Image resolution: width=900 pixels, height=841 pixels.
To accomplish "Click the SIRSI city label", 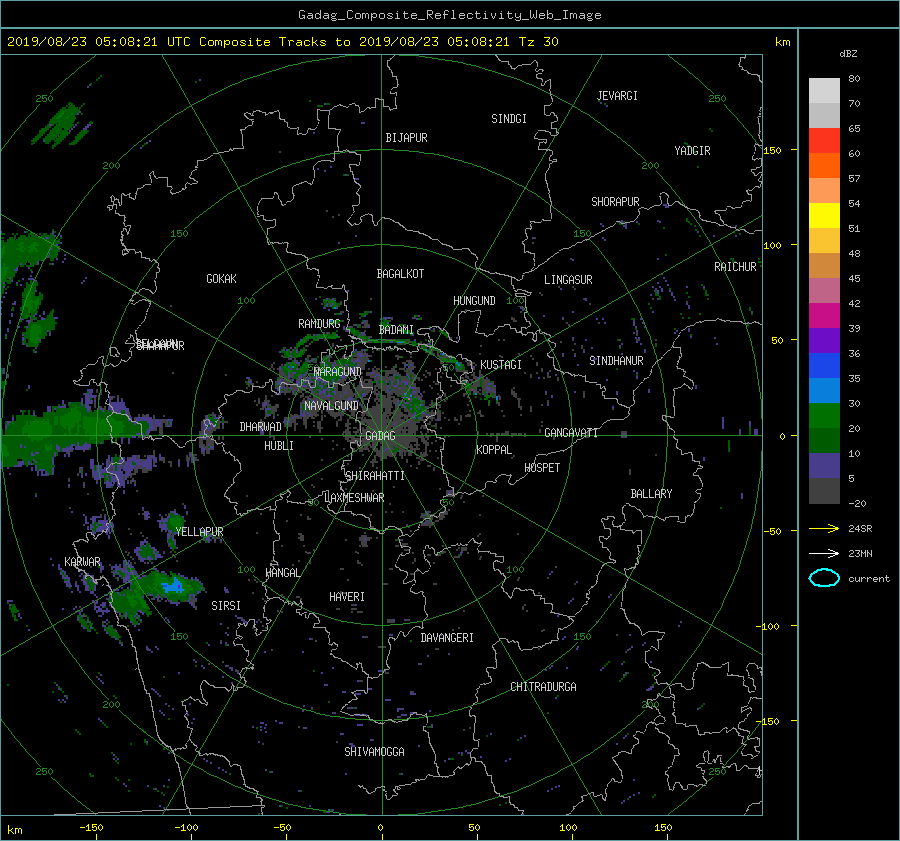I will click(226, 606).
